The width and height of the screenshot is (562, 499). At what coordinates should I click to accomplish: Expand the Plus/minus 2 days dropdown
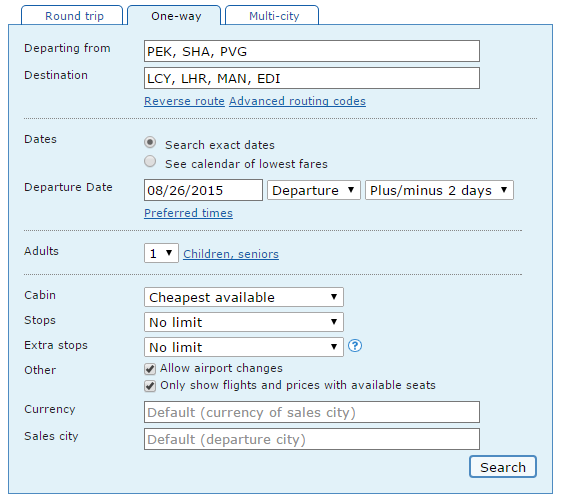[x=439, y=190]
